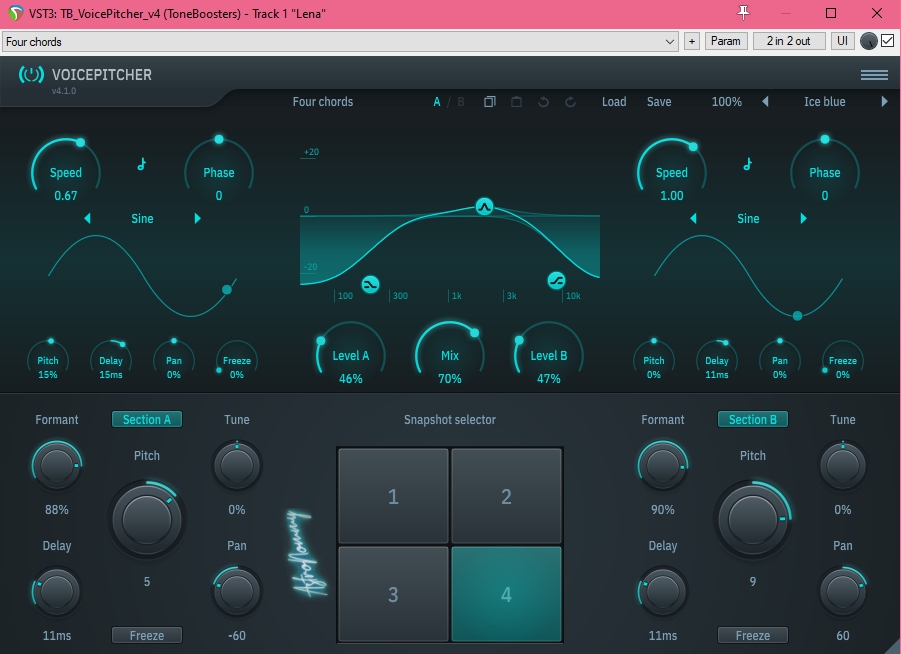Click the Param button
901x654 pixels.
tap(726, 41)
